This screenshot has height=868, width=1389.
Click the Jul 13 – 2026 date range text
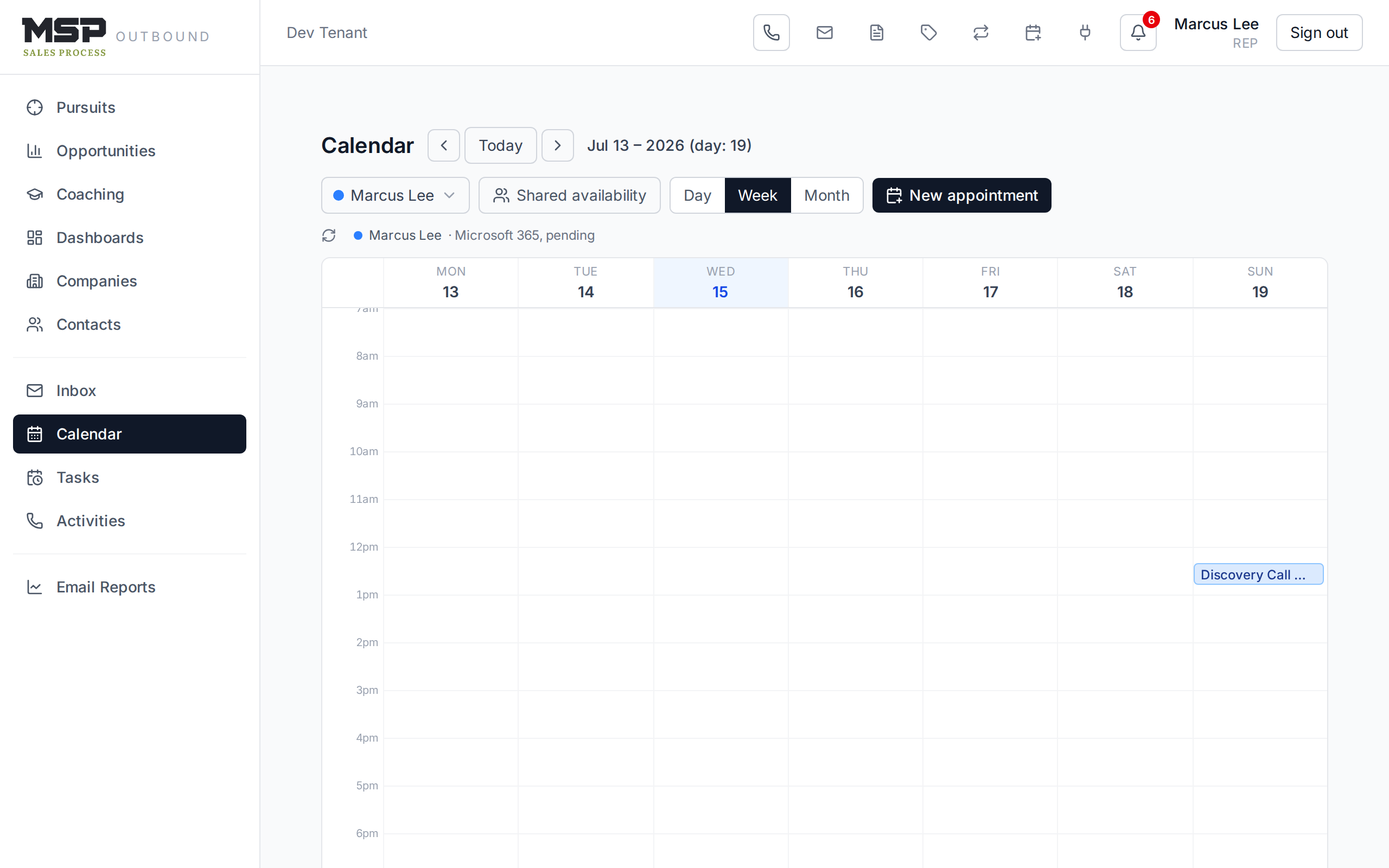point(669,145)
